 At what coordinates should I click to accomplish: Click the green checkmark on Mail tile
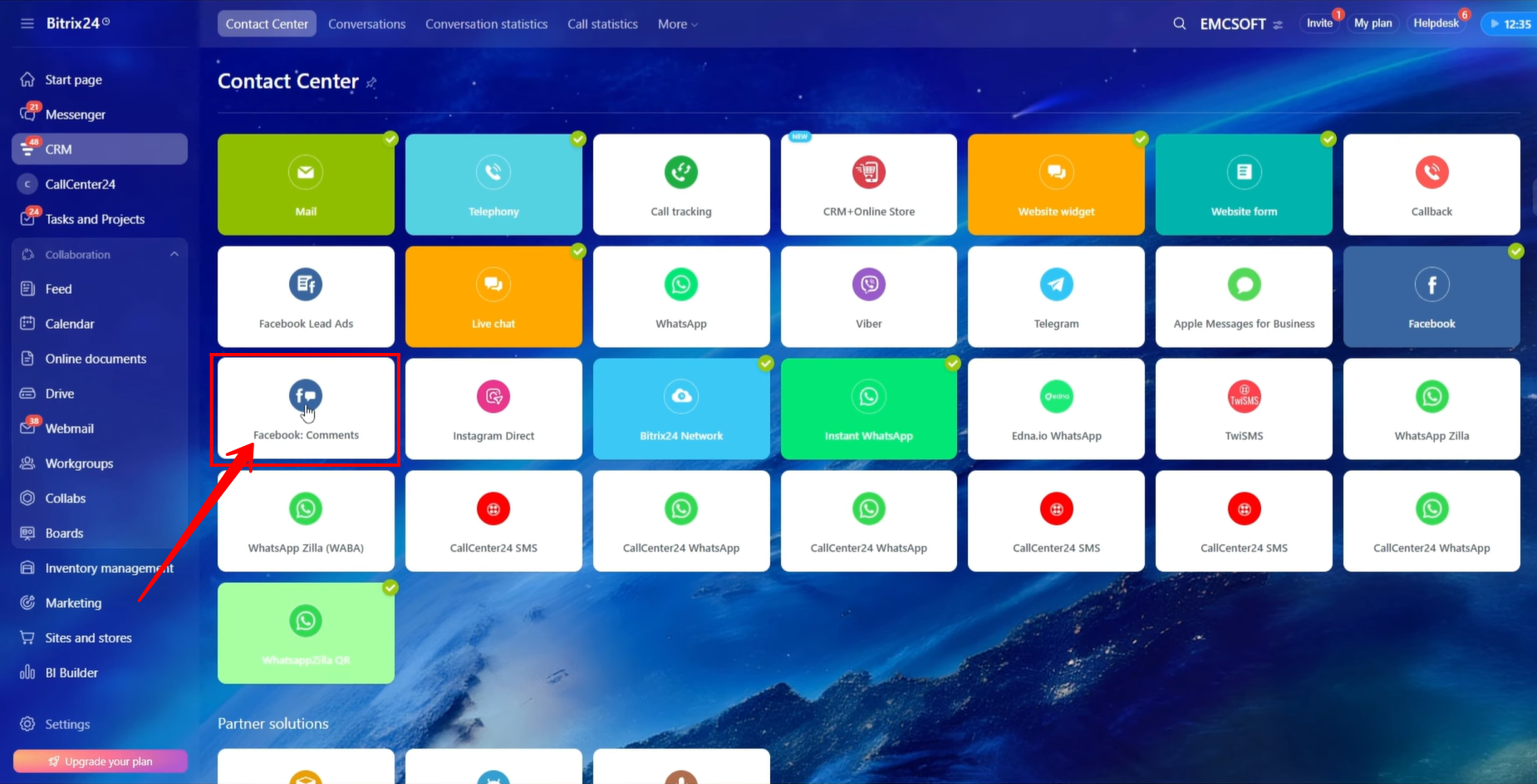click(390, 139)
